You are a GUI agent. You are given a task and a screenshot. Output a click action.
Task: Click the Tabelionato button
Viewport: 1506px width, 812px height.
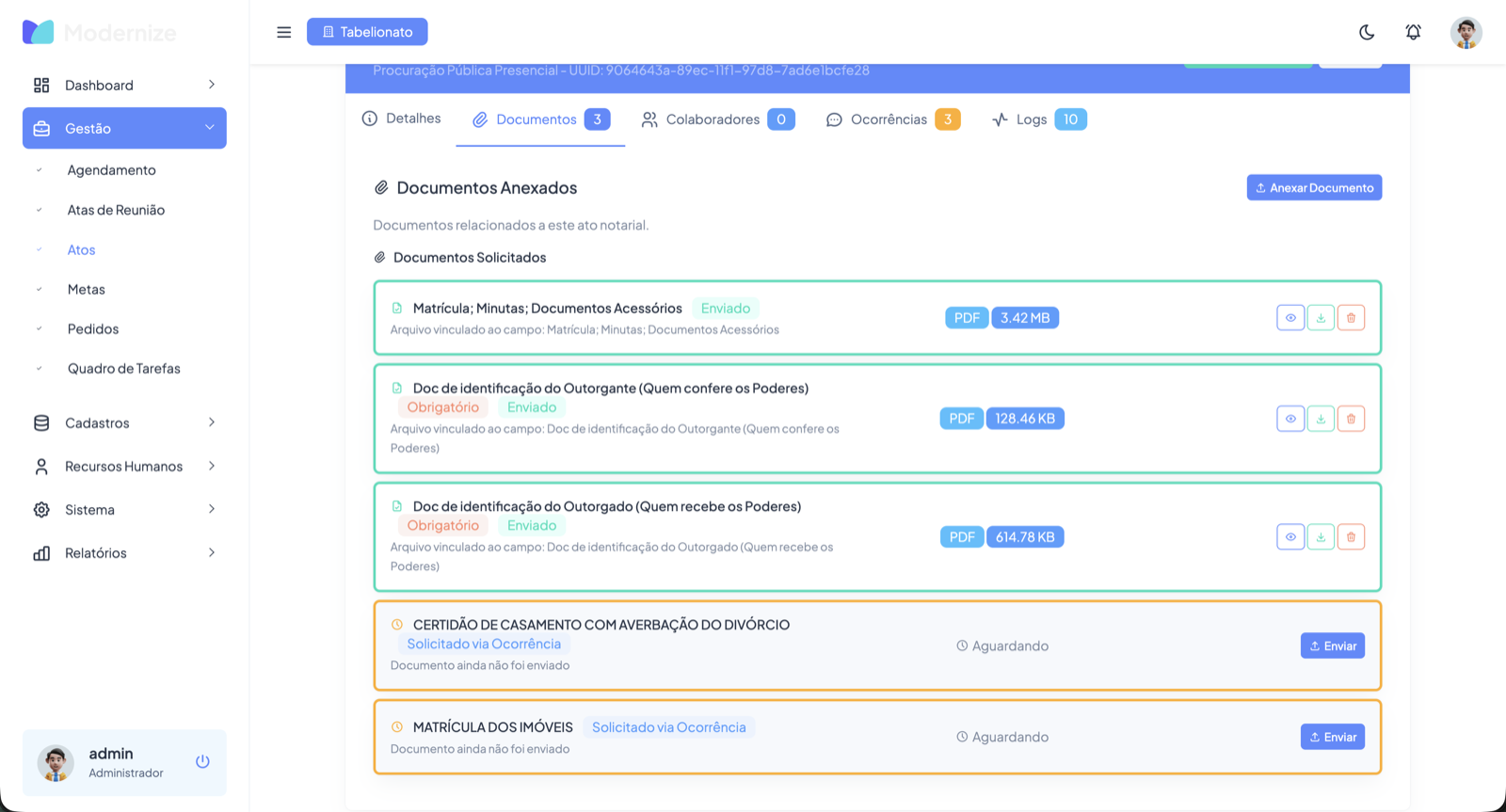pos(367,32)
